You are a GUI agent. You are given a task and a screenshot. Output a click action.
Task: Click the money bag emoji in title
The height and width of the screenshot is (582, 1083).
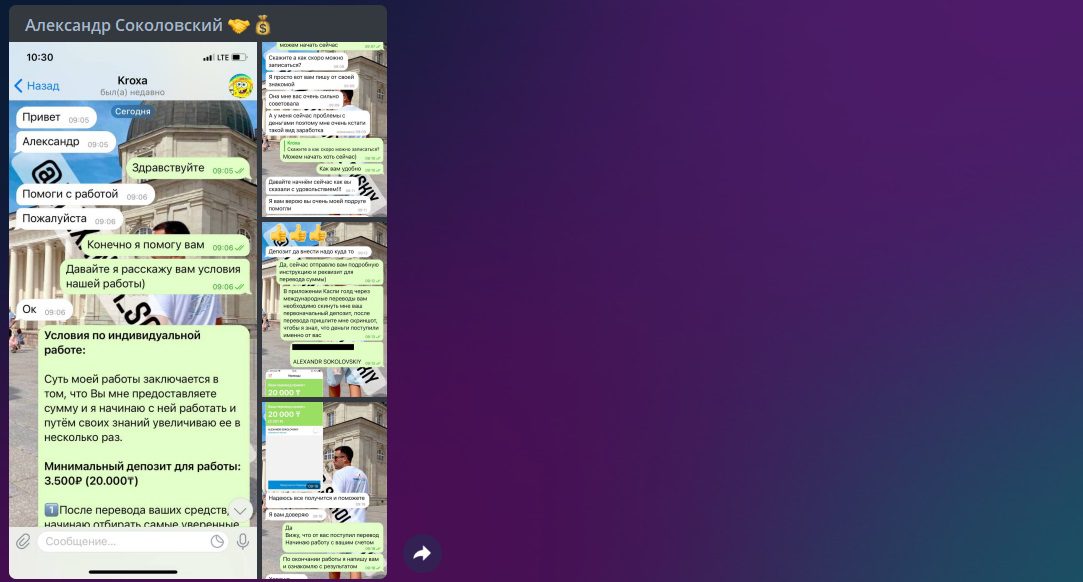coord(262,26)
